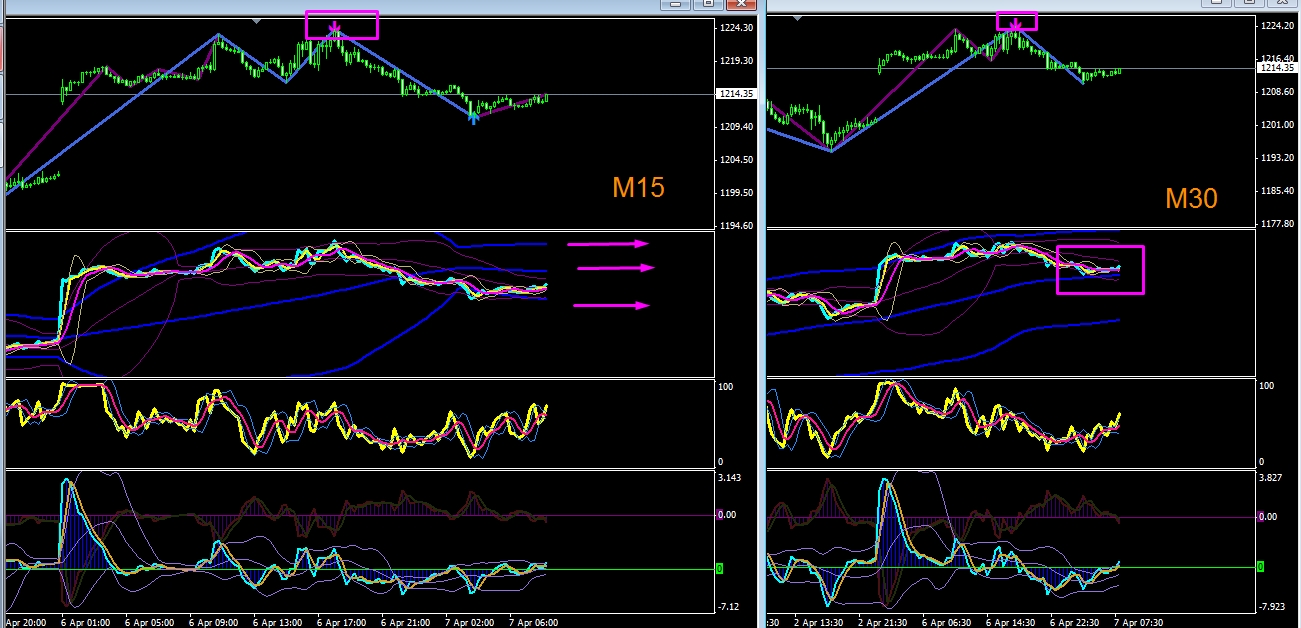1301x628 pixels.
Task: Click the -7.12 scale value in M15 indicator
Action: pos(730,607)
